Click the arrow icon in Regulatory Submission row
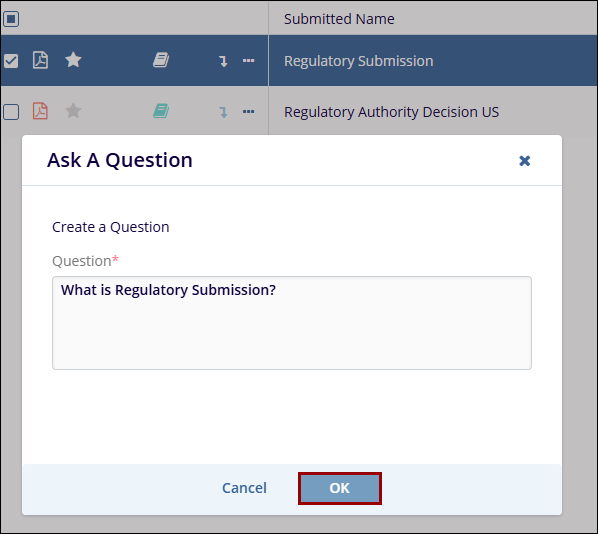 click(223, 61)
